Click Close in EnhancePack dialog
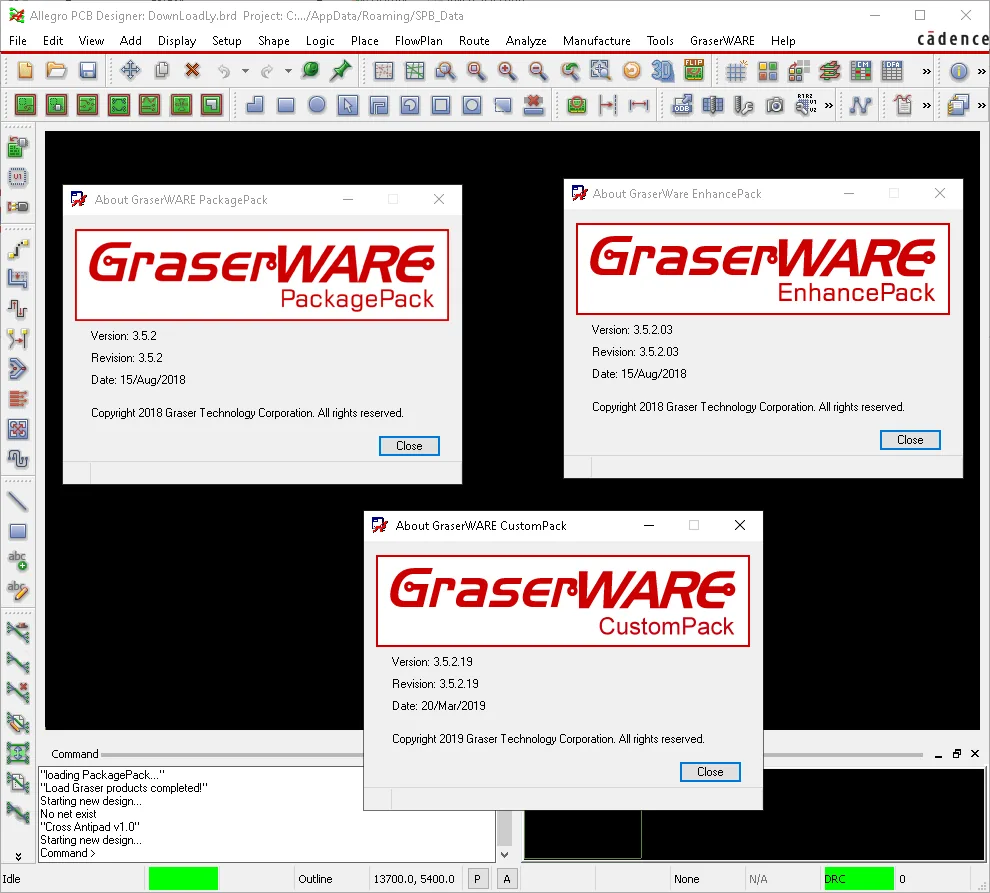 pyautogui.click(x=910, y=440)
